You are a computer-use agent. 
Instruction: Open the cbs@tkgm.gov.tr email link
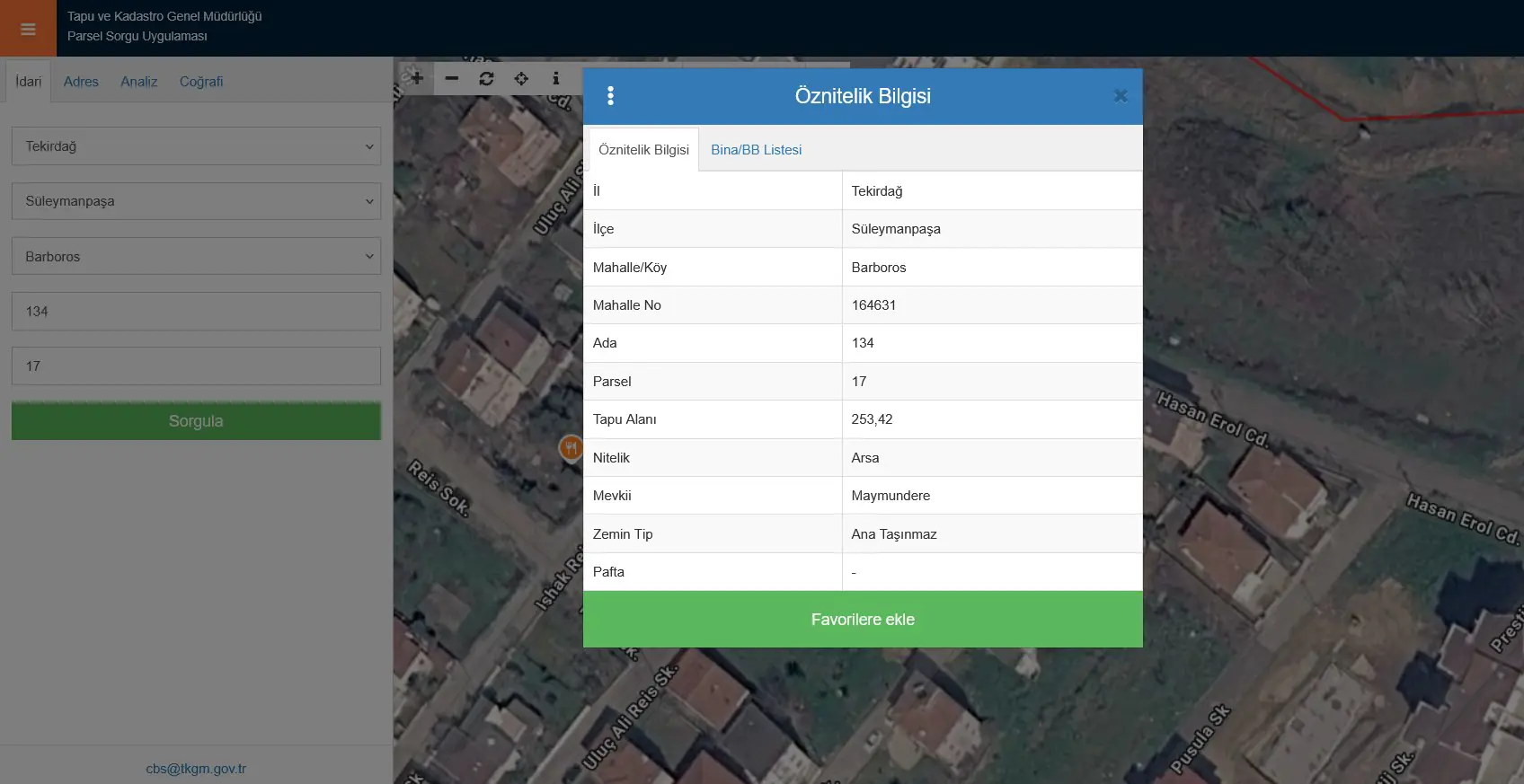pyautogui.click(x=196, y=769)
